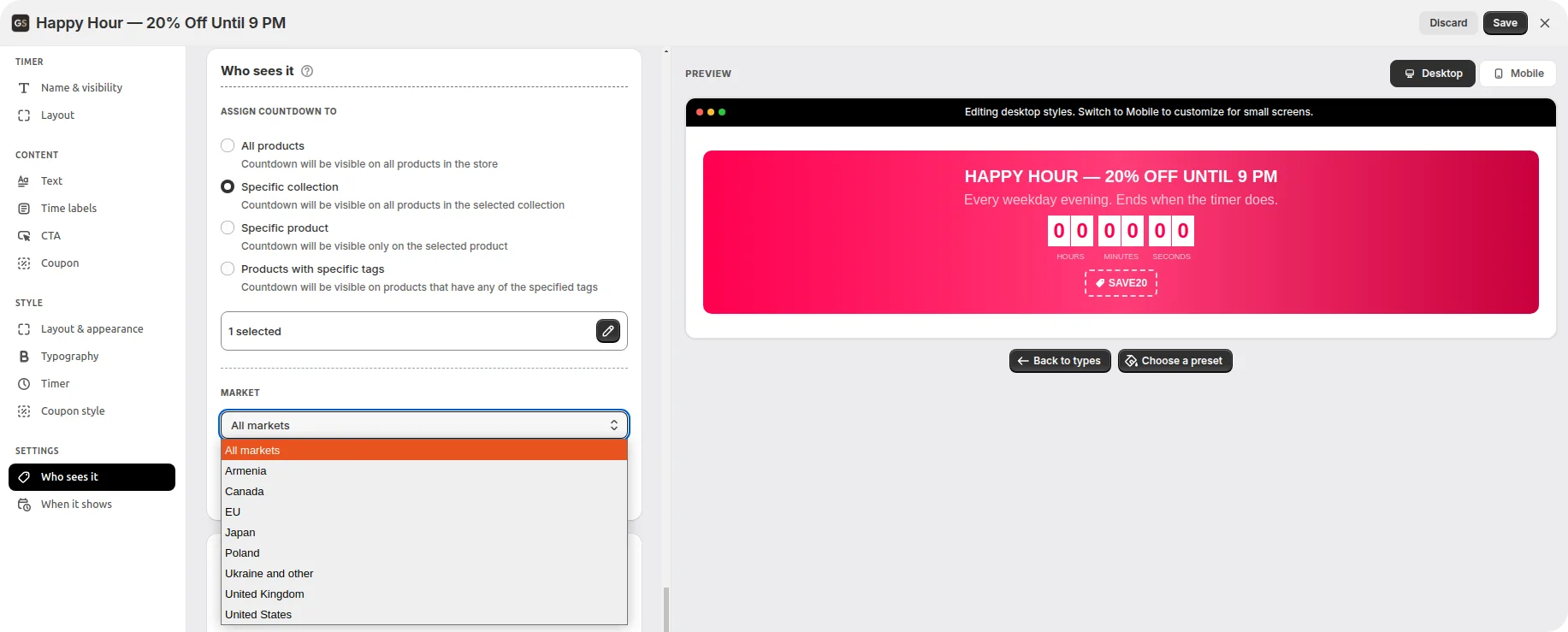Click the help icon beside Who sees it
This screenshot has height=632, width=1568.
(307, 71)
